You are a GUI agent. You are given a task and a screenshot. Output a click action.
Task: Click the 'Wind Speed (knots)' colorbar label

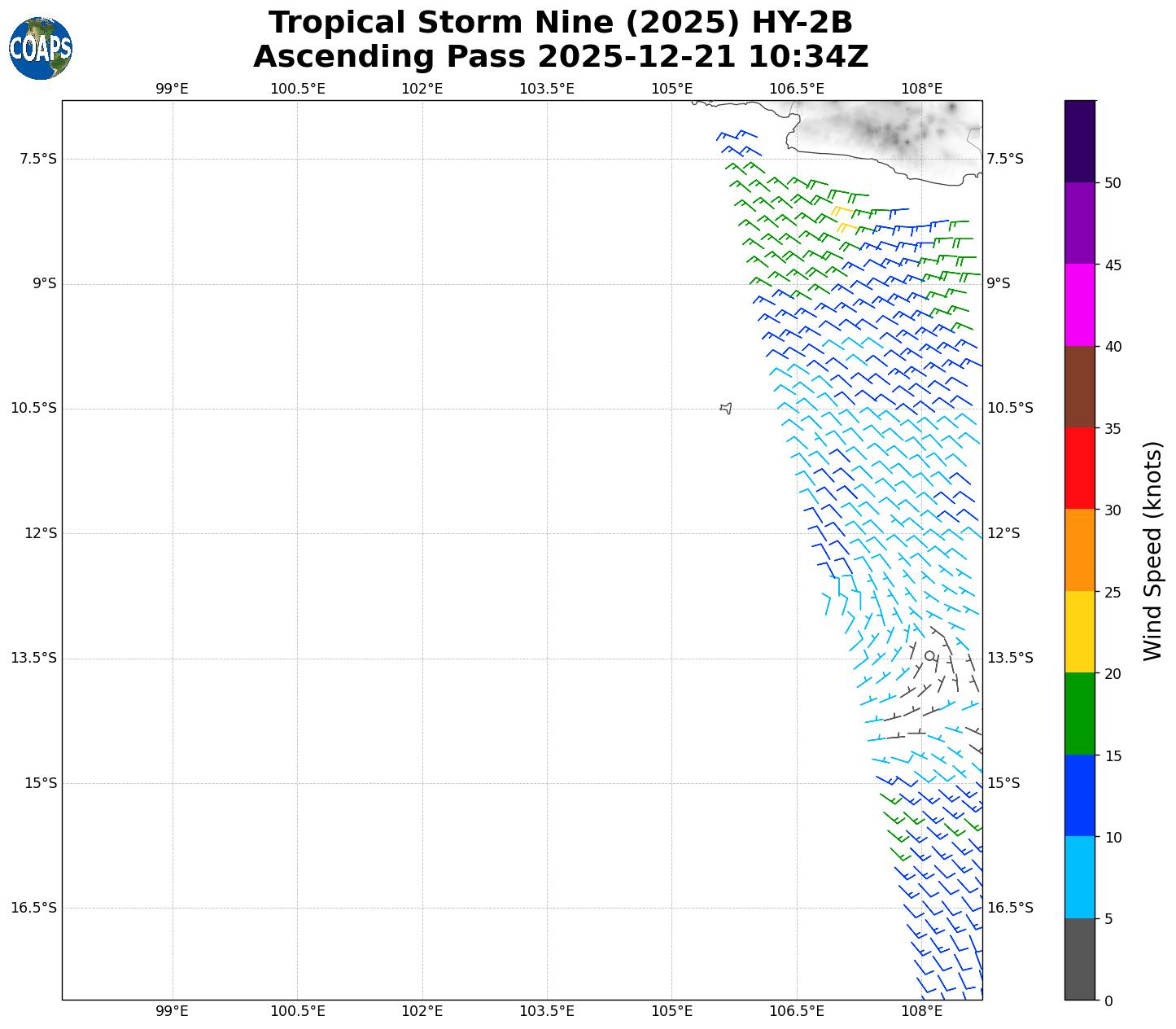[1152, 550]
